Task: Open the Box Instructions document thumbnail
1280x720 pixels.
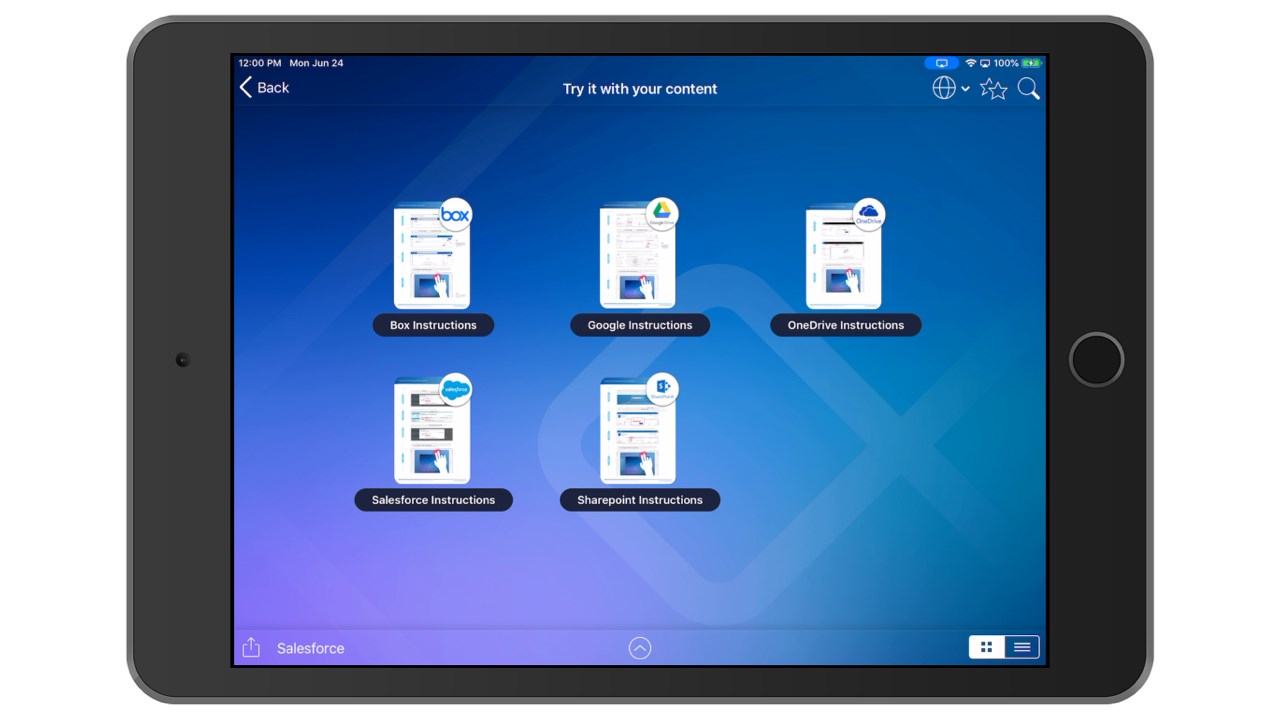Action: [432, 258]
